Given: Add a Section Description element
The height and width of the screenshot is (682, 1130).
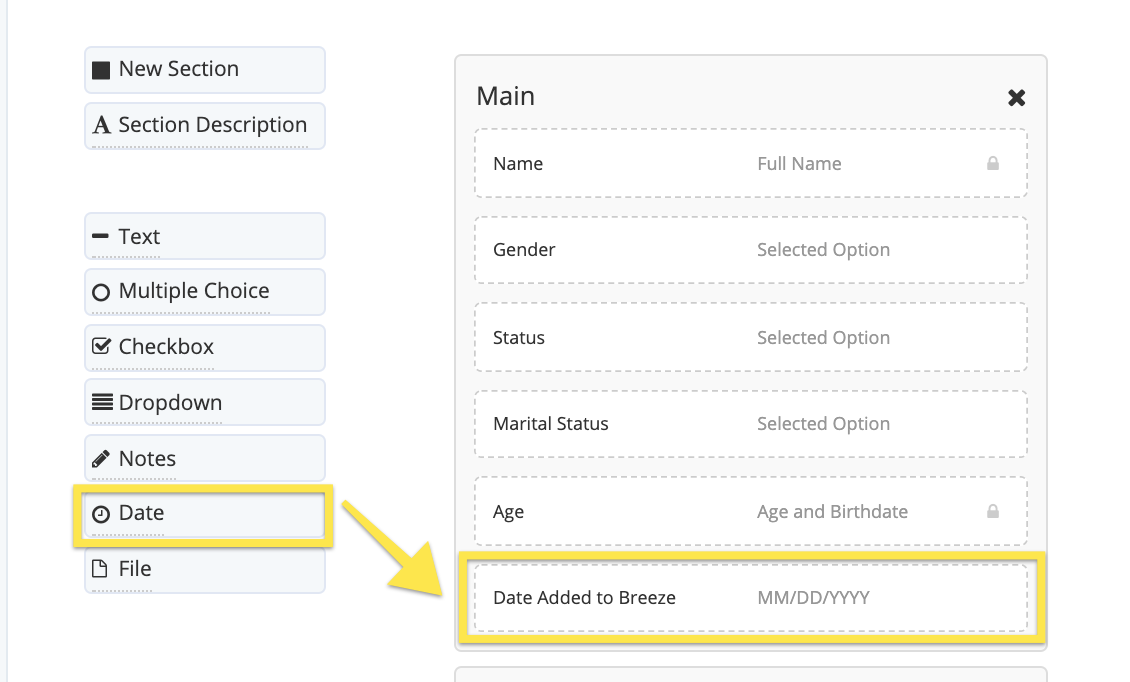Looking at the screenshot, I should tap(205, 126).
